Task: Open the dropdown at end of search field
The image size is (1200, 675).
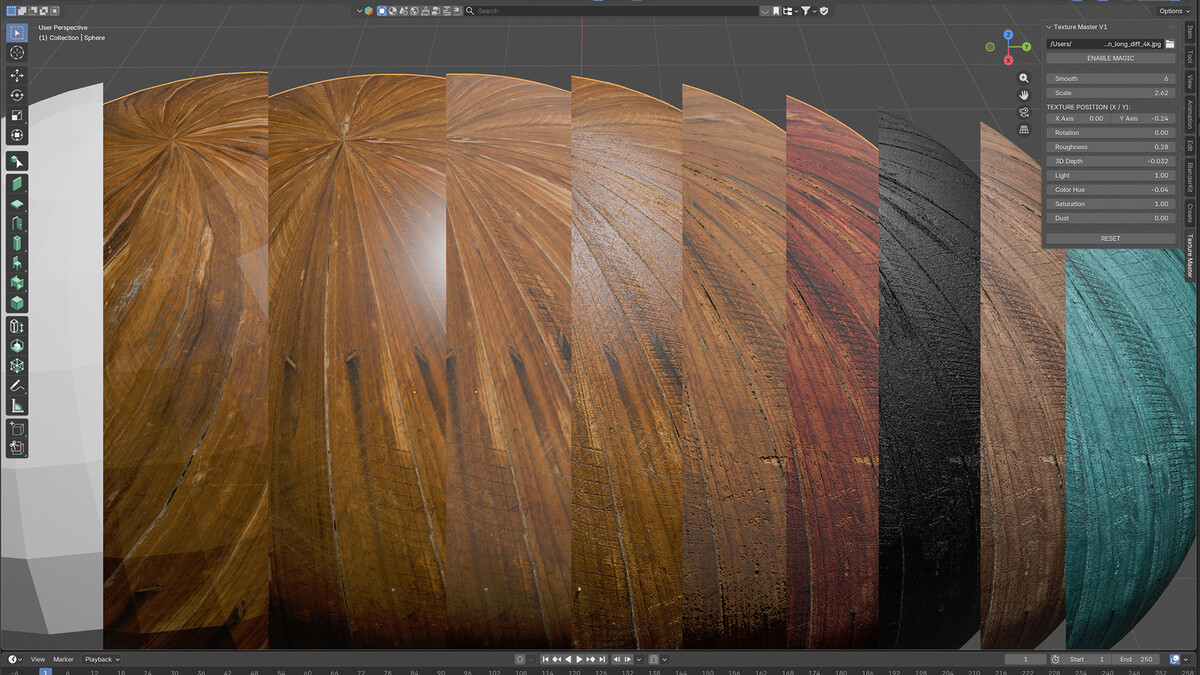Action: point(765,11)
